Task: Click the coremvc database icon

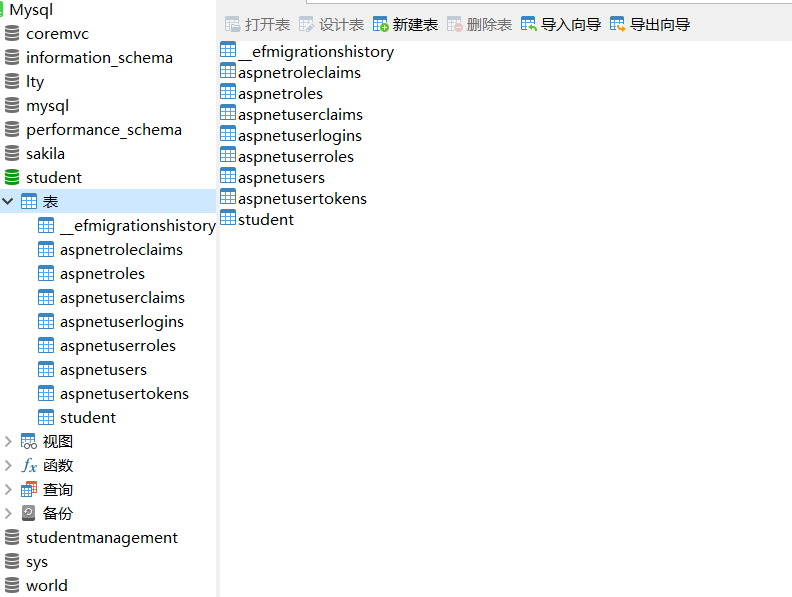Action: coord(12,34)
